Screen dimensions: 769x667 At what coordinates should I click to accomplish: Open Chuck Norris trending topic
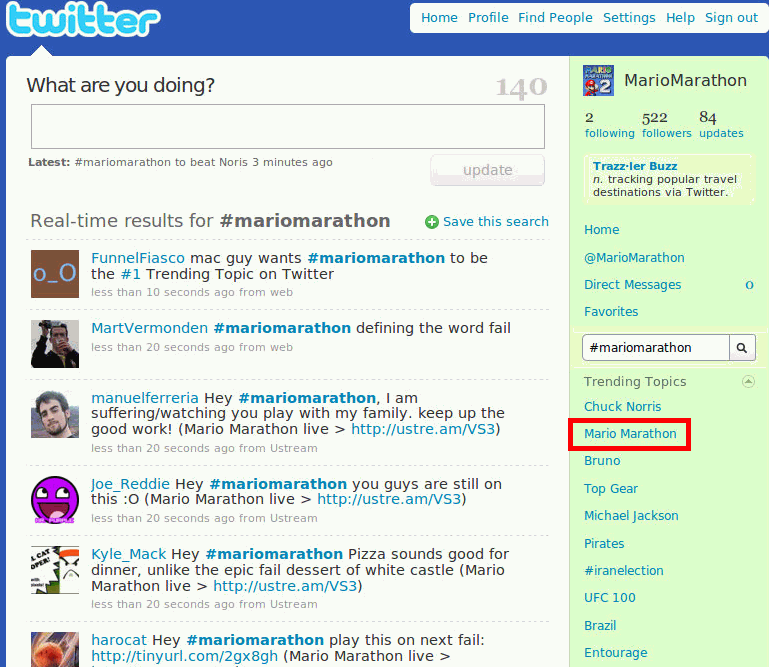tap(622, 407)
